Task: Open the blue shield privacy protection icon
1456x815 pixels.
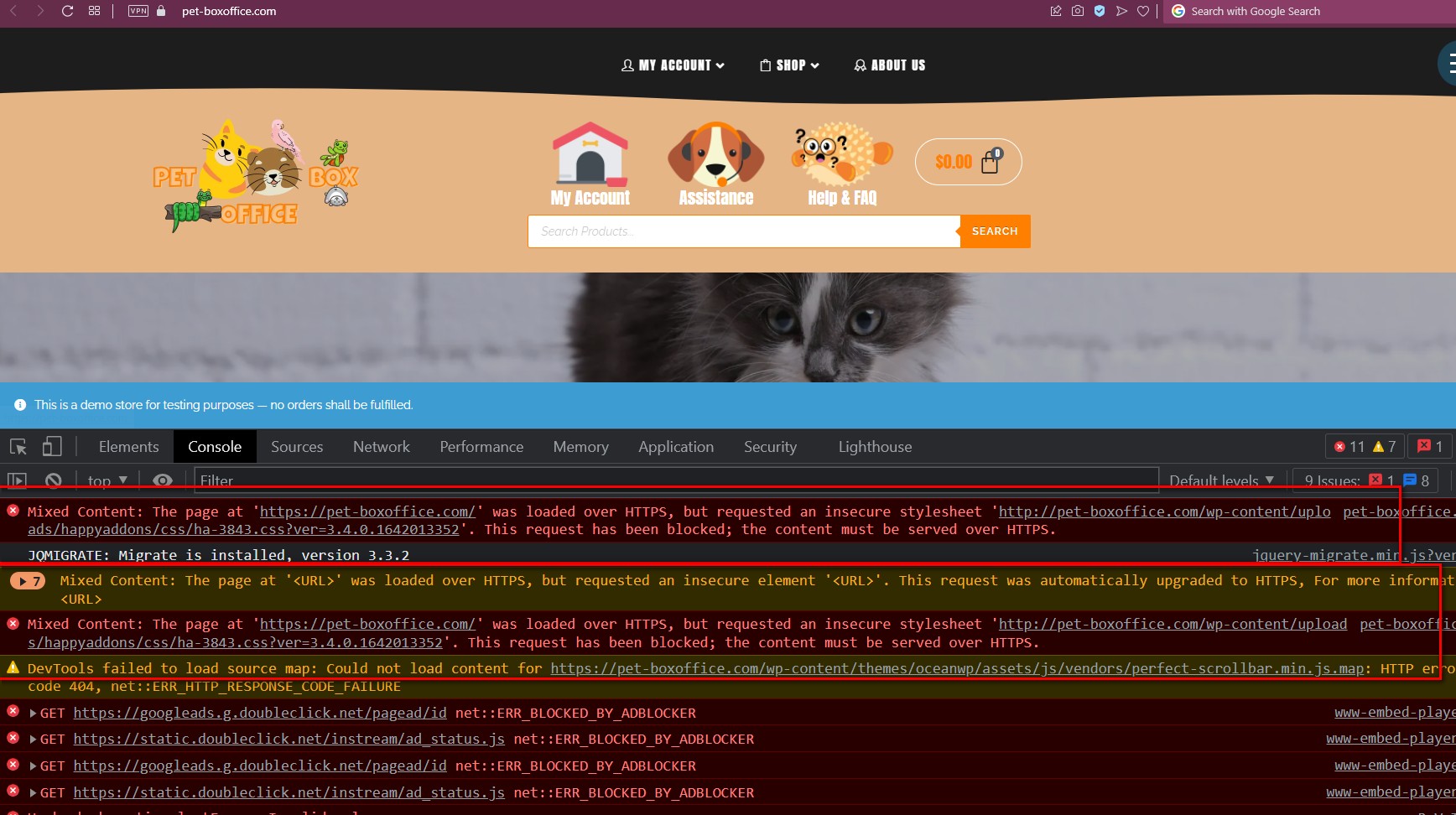Action: (x=1100, y=11)
